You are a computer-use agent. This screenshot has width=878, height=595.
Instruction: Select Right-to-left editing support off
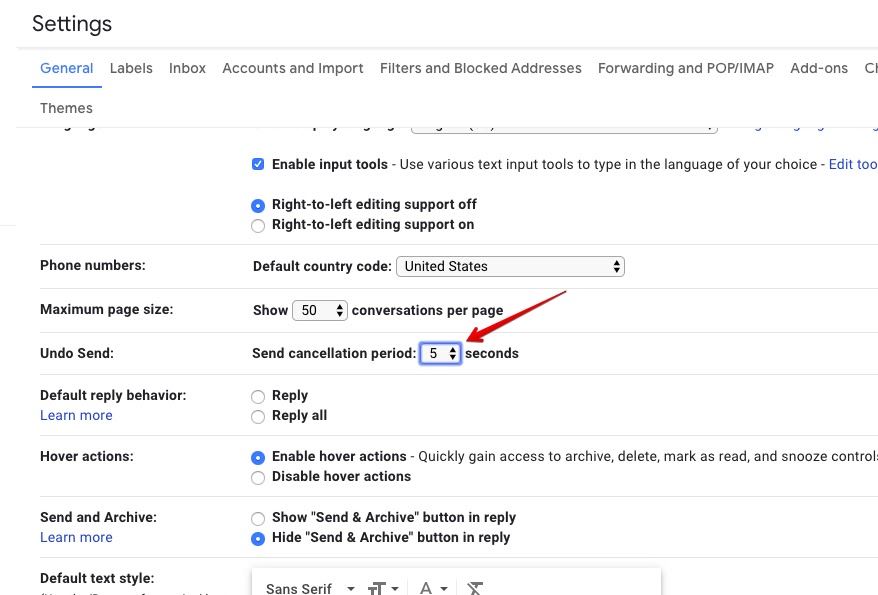[258, 205]
